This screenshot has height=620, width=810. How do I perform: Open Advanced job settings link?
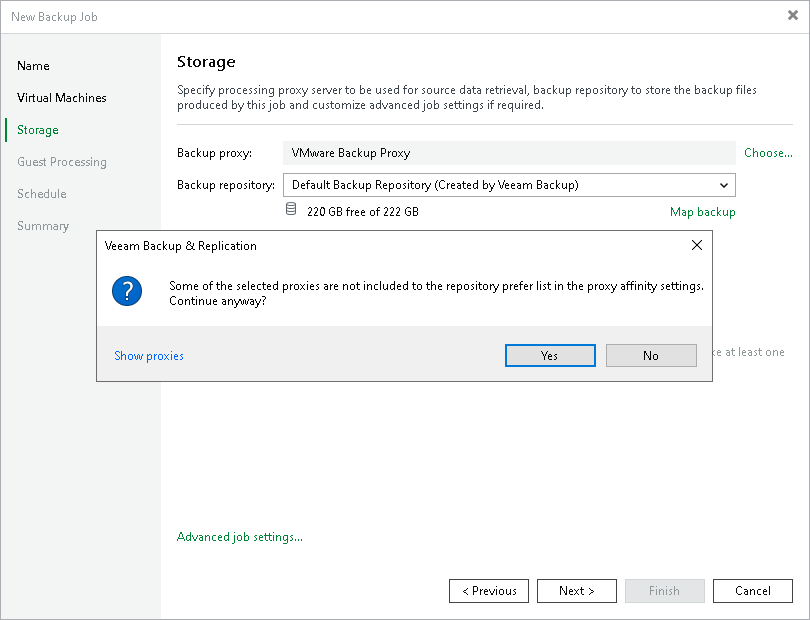240,537
